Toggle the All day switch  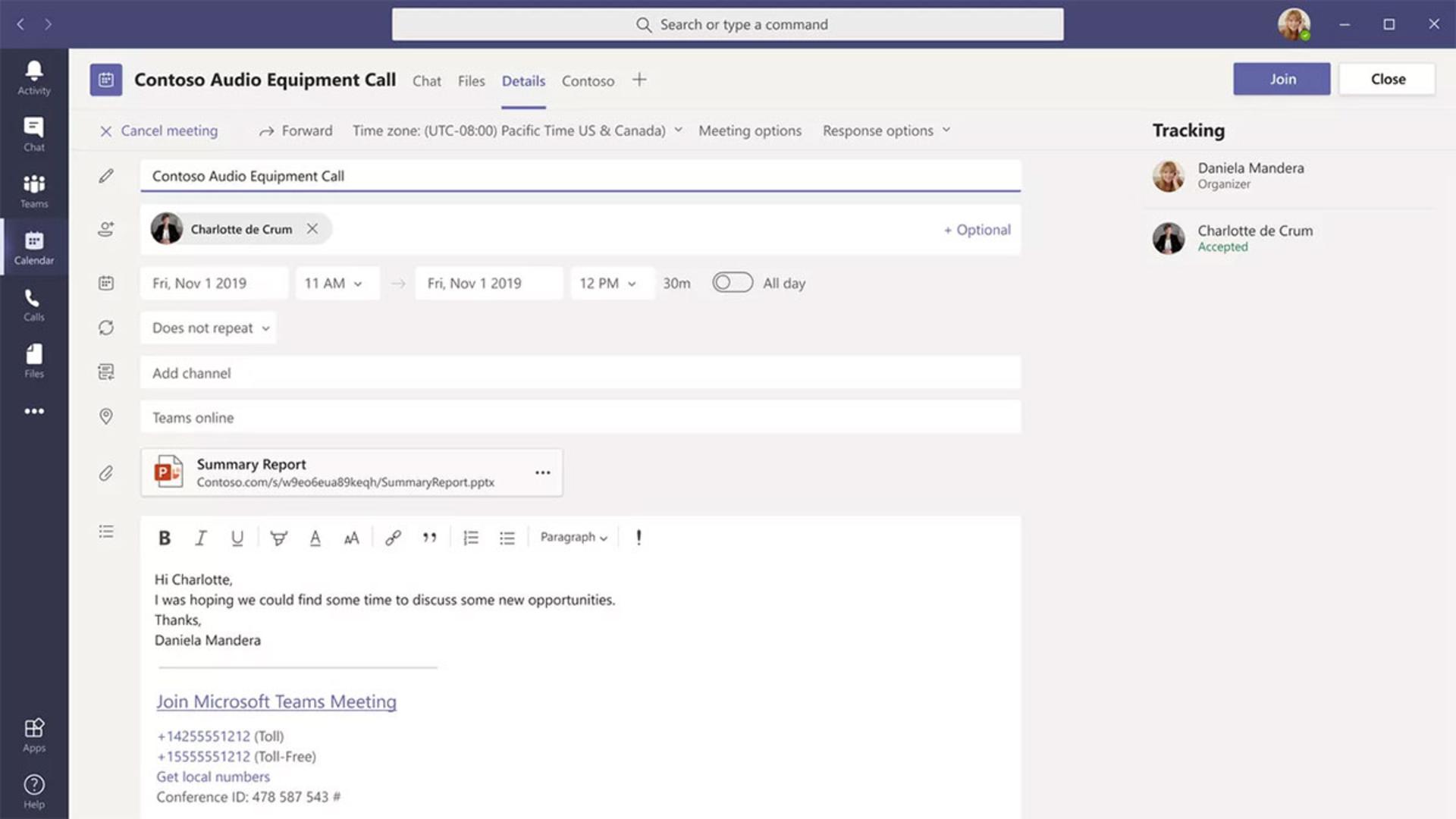[733, 282]
